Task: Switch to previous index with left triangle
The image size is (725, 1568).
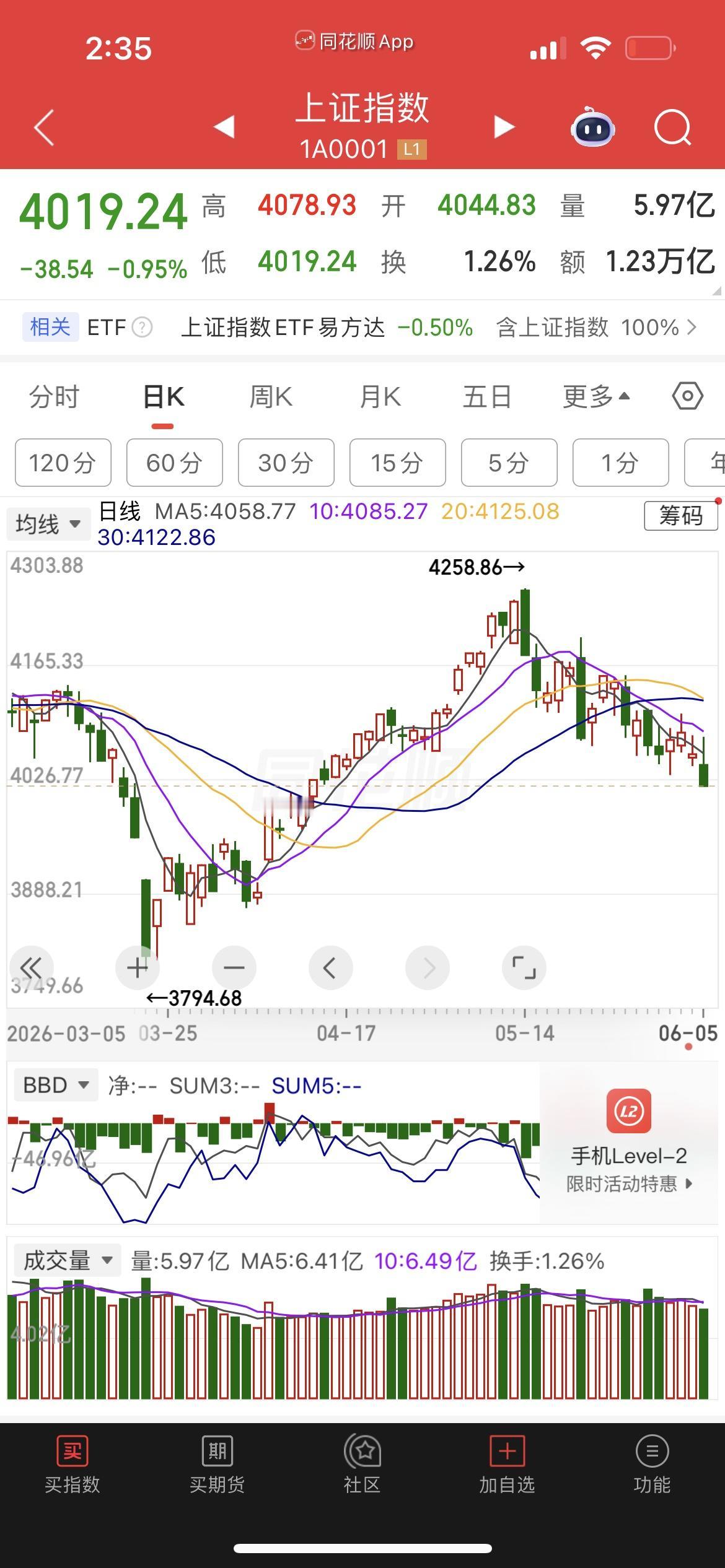Action: click(224, 127)
